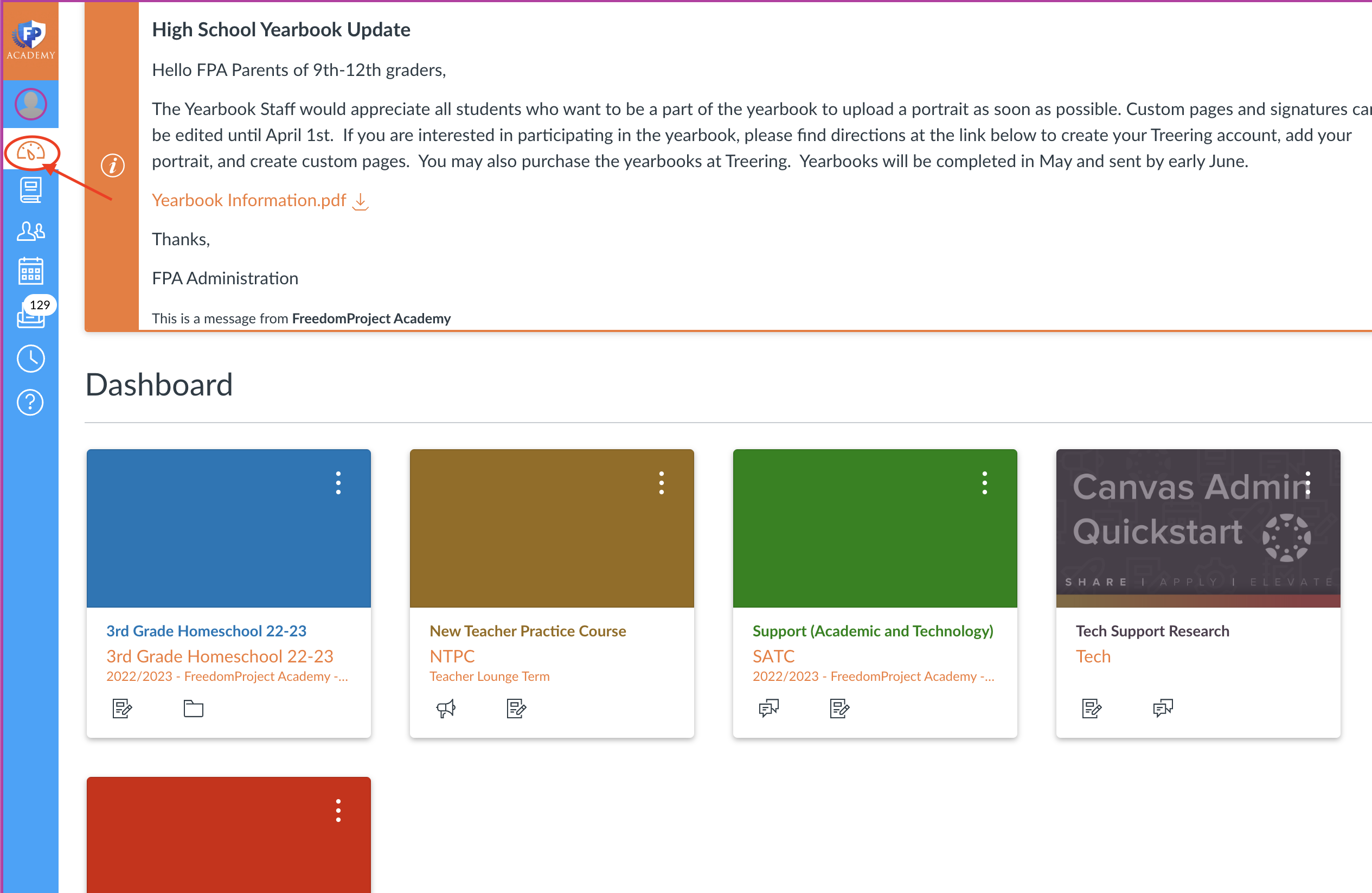Open the Help question mark icon
Screen dimensions: 1372x893
[30, 402]
